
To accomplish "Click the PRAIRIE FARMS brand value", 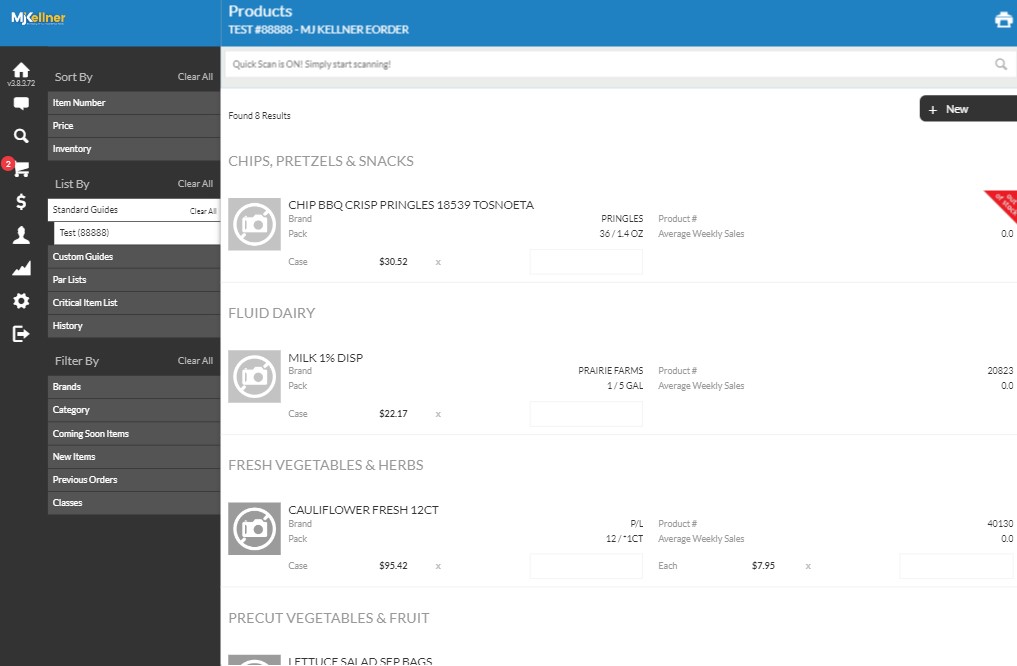I will pyautogui.click(x=610, y=370).
